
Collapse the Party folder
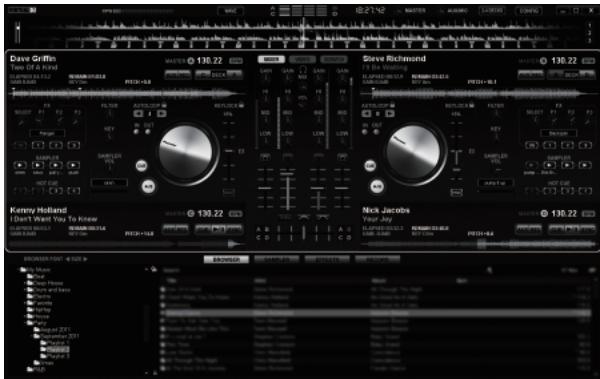26,323
